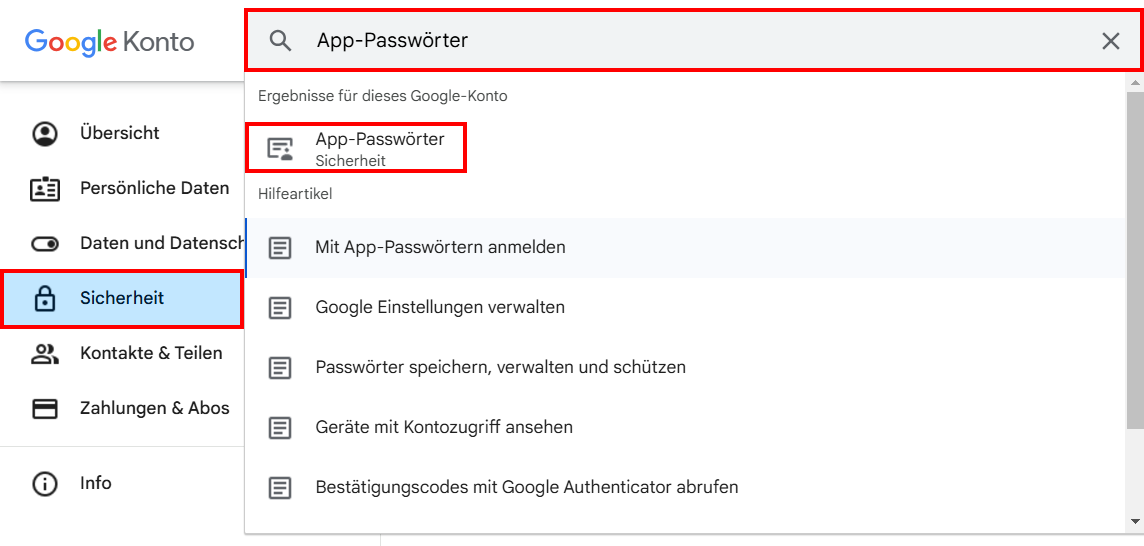The image size is (1144, 546).
Task: Open the Übersicht menu item
Action: 120,133
